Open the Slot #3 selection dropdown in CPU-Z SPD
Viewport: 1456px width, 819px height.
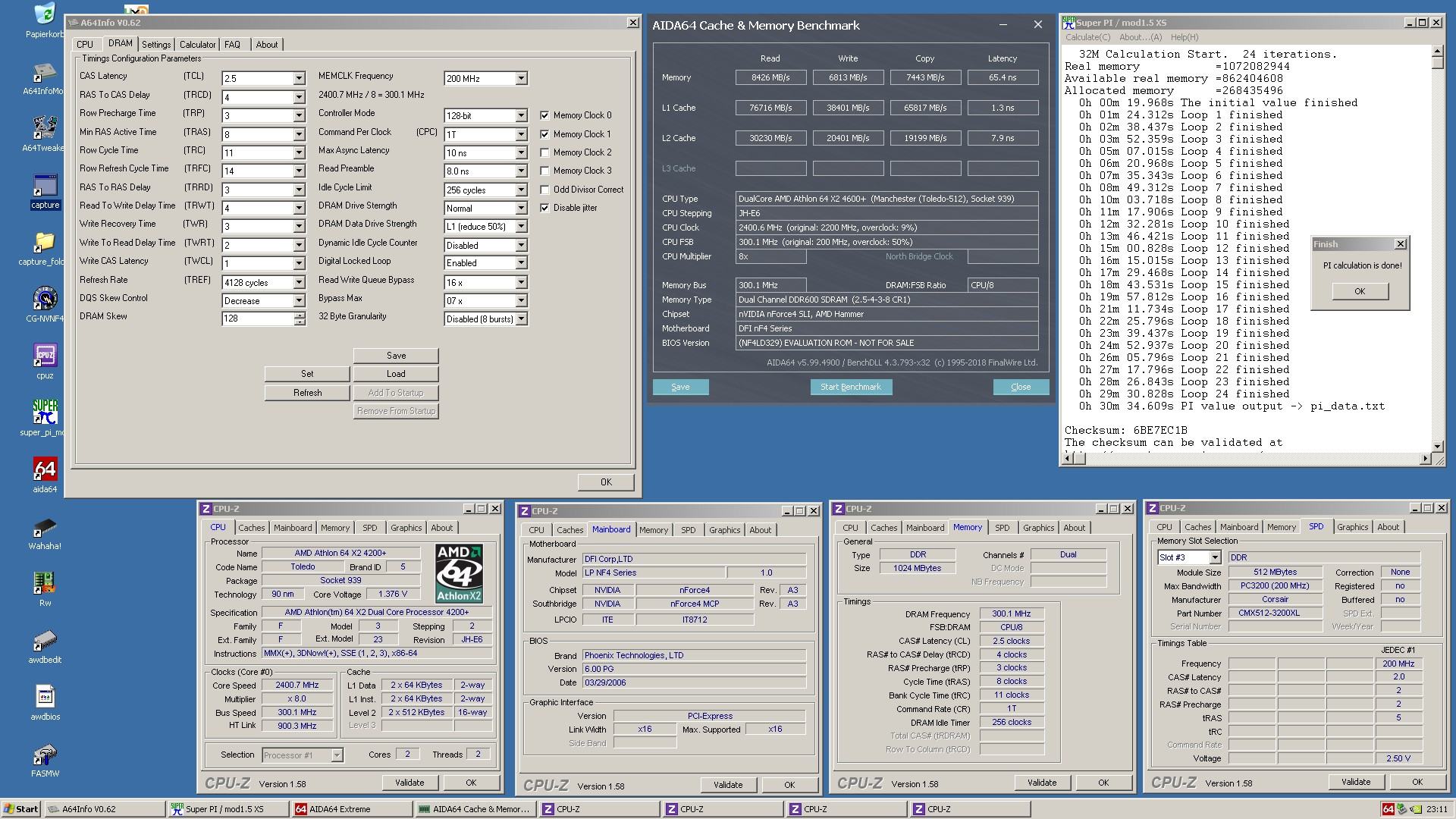[x=1215, y=557]
